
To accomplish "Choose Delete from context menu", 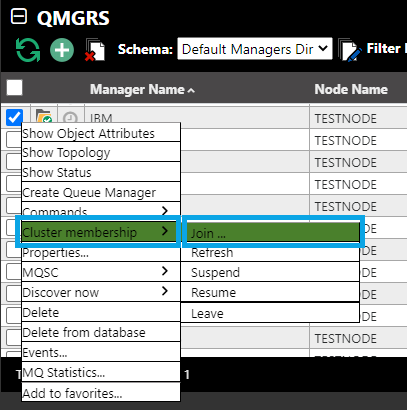I will 101,312.
